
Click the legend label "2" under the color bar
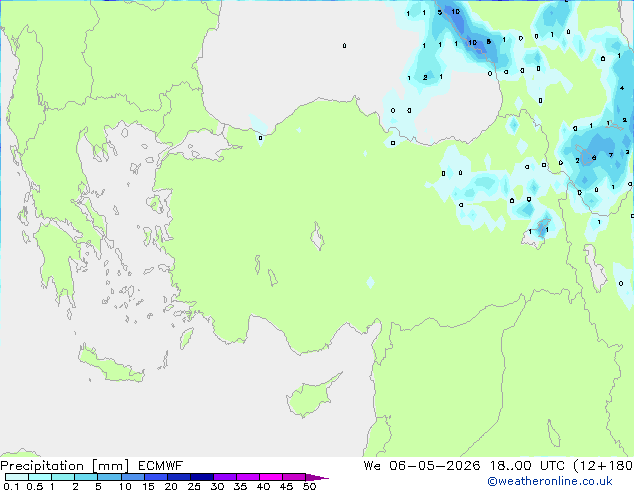pos(75,486)
